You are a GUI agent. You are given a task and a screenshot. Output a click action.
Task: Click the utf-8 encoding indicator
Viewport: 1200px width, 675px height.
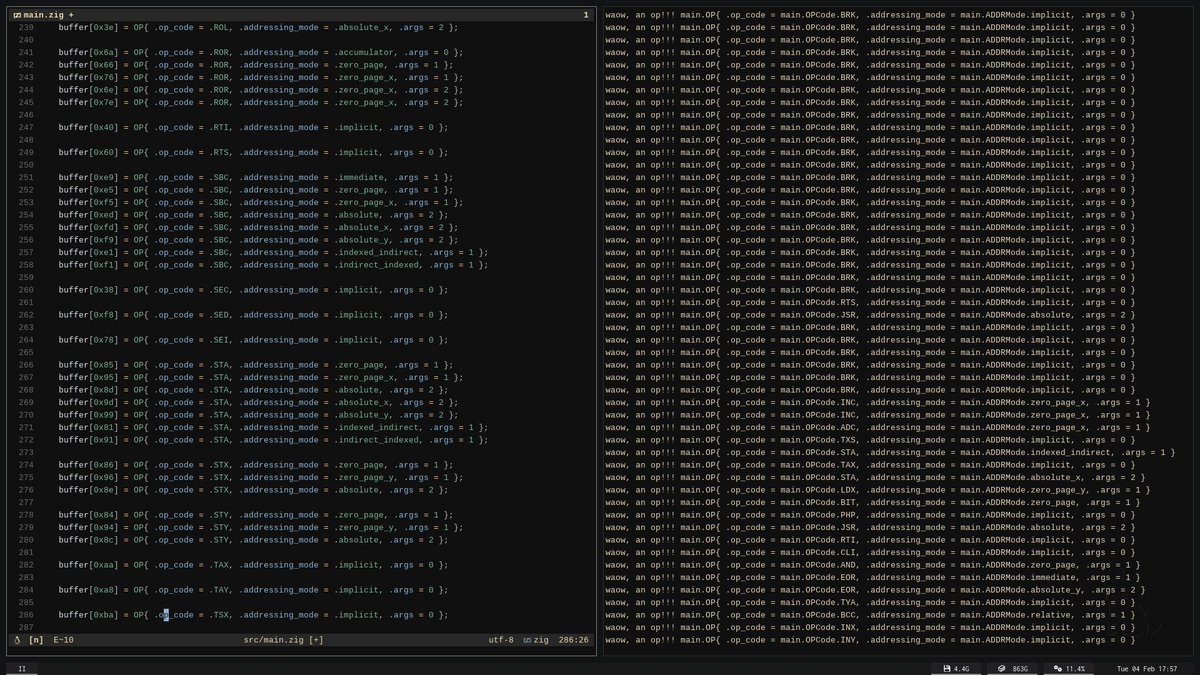(500, 640)
